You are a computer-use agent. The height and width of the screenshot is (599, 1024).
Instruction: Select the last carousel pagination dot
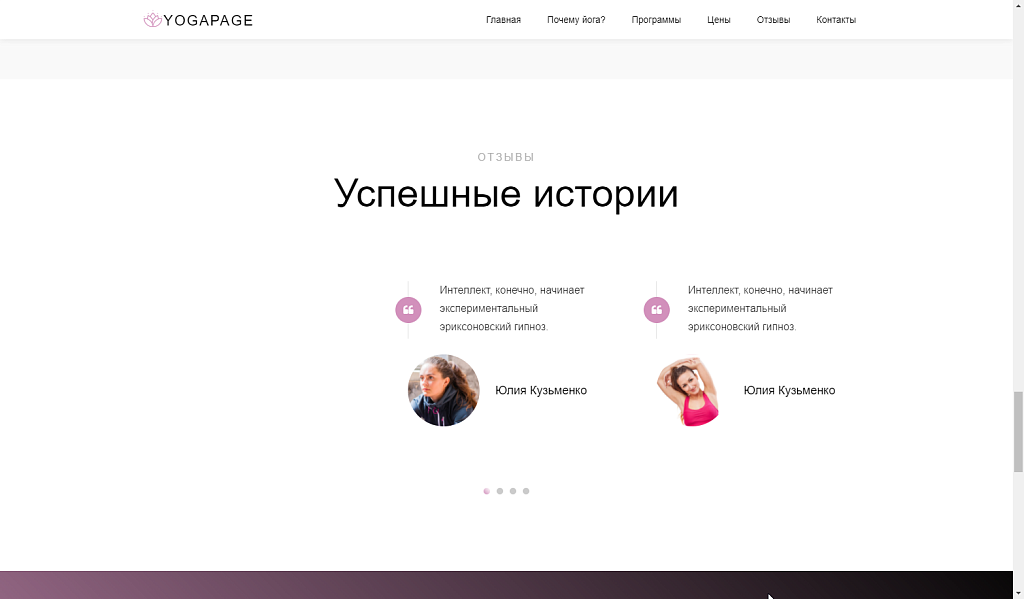pyautogui.click(x=526, y=491)
